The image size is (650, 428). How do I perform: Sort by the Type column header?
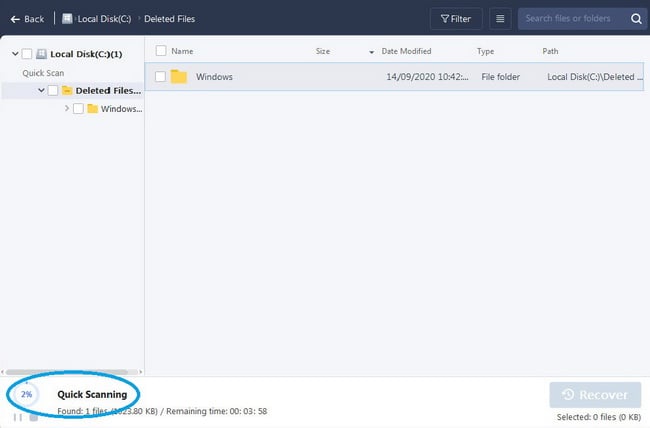pyautogui.click(x=485, y=51)
